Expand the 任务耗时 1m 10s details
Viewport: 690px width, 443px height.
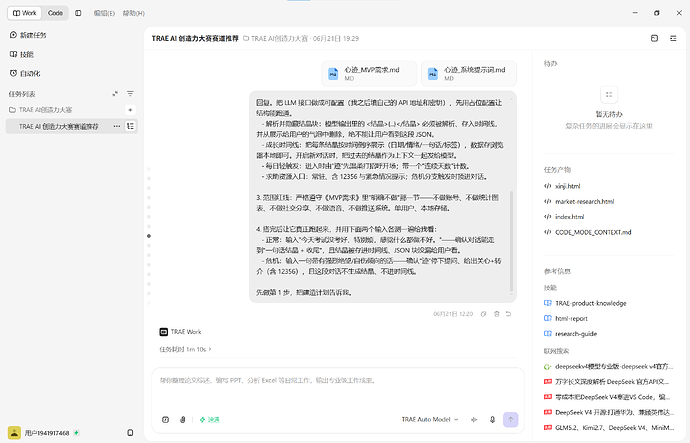pos(185,349)
